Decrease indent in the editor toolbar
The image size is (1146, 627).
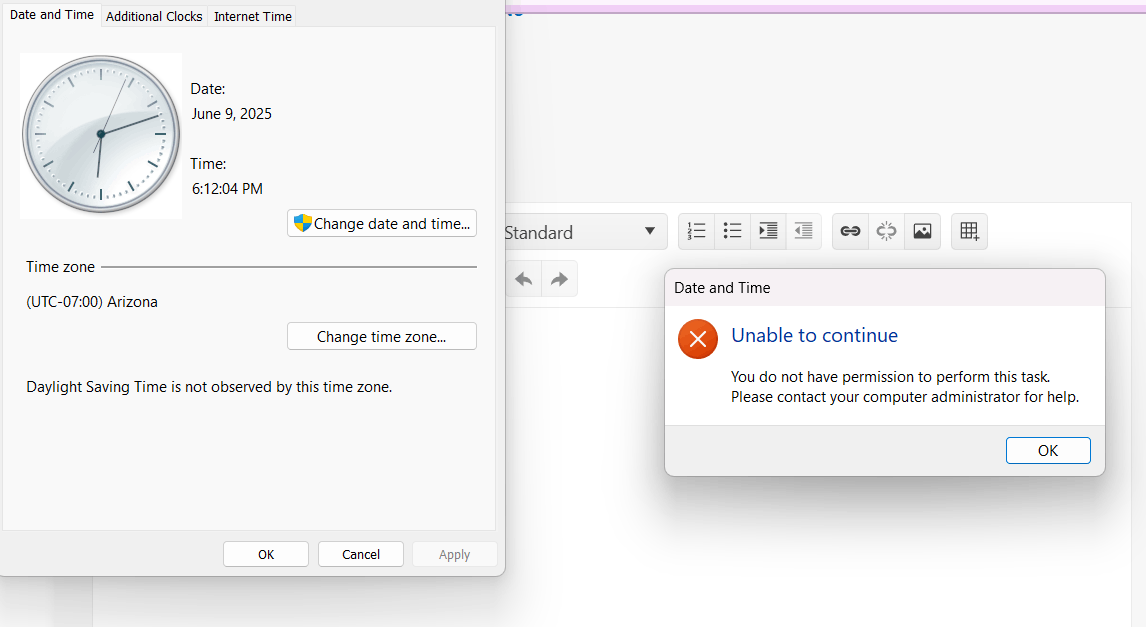click(803, 232)
